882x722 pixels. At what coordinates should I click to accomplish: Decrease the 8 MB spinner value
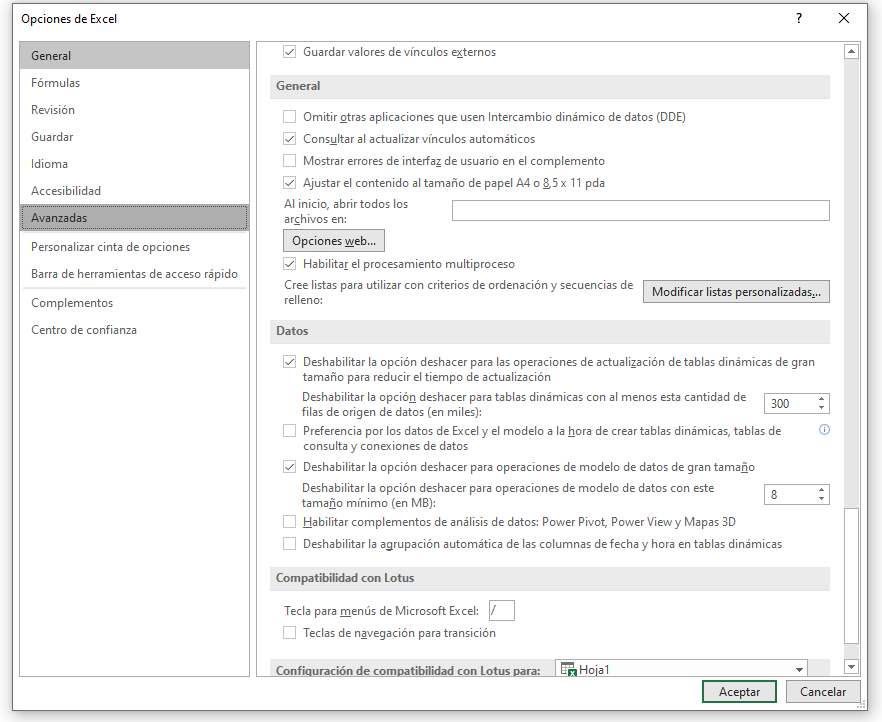821,499
